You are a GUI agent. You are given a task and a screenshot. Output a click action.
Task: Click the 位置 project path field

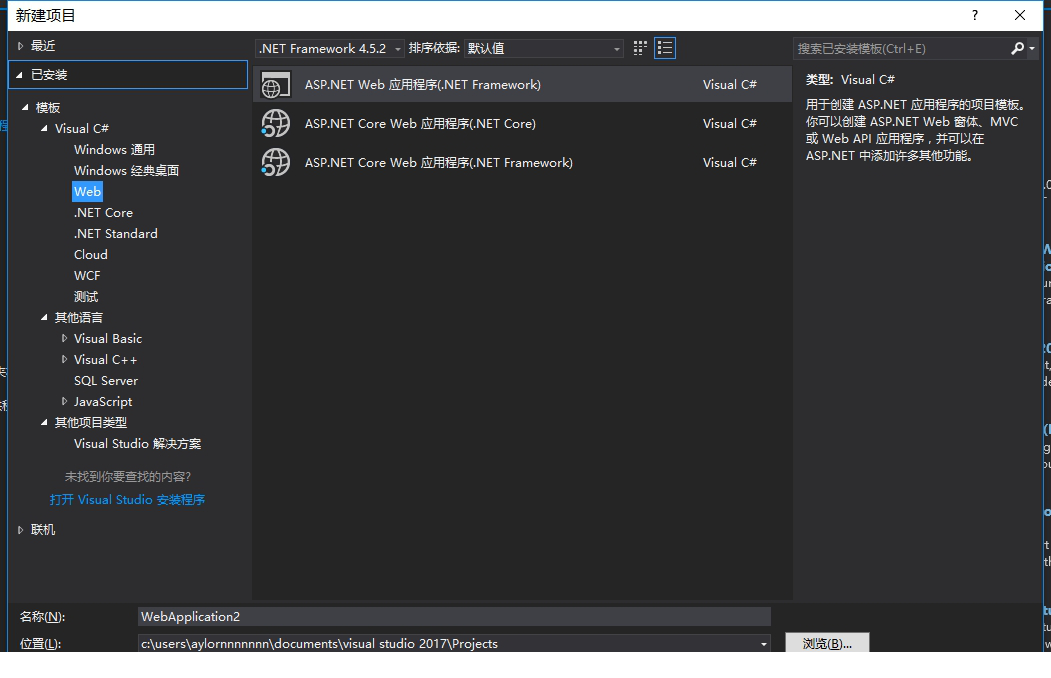point(447,644)
